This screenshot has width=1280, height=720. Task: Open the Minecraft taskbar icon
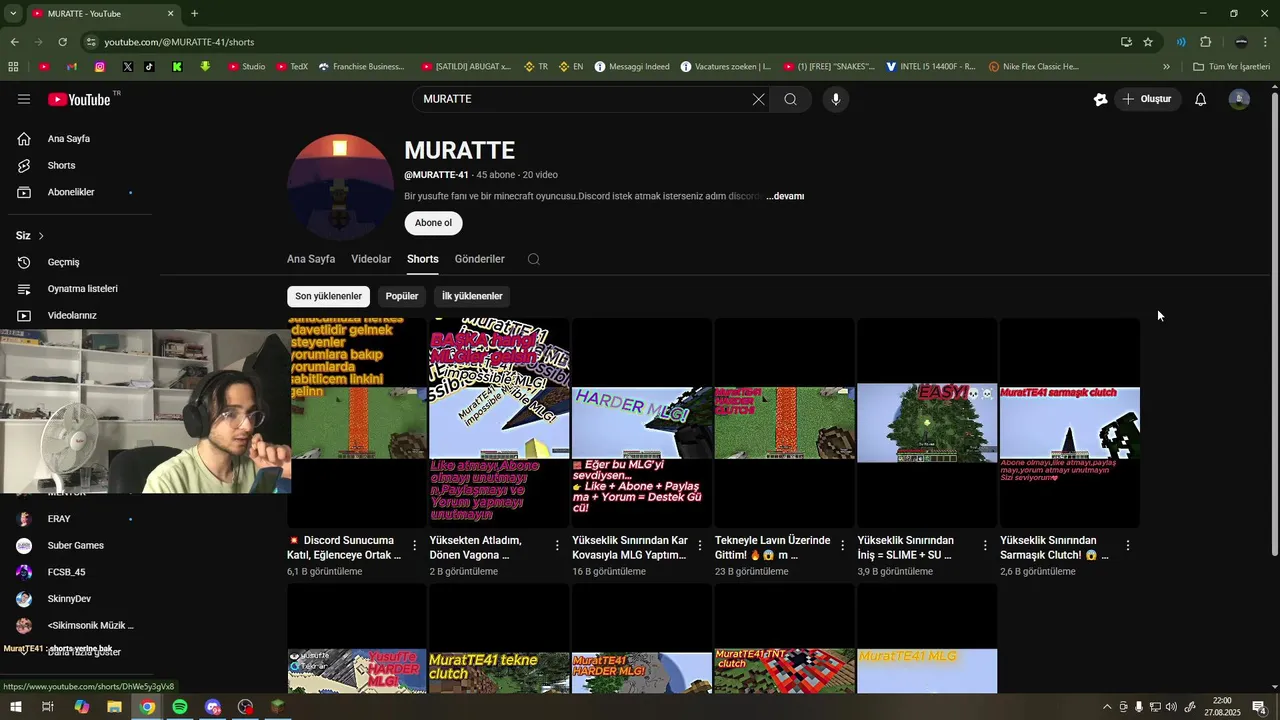click(x=277, y=707)
